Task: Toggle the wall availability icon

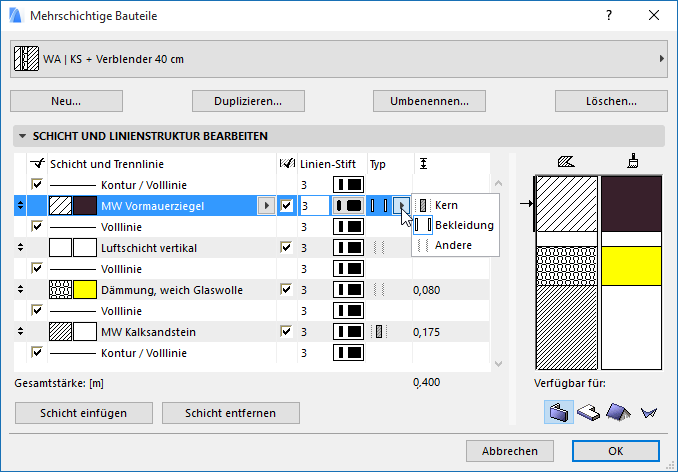Action: tap(558, 412)
